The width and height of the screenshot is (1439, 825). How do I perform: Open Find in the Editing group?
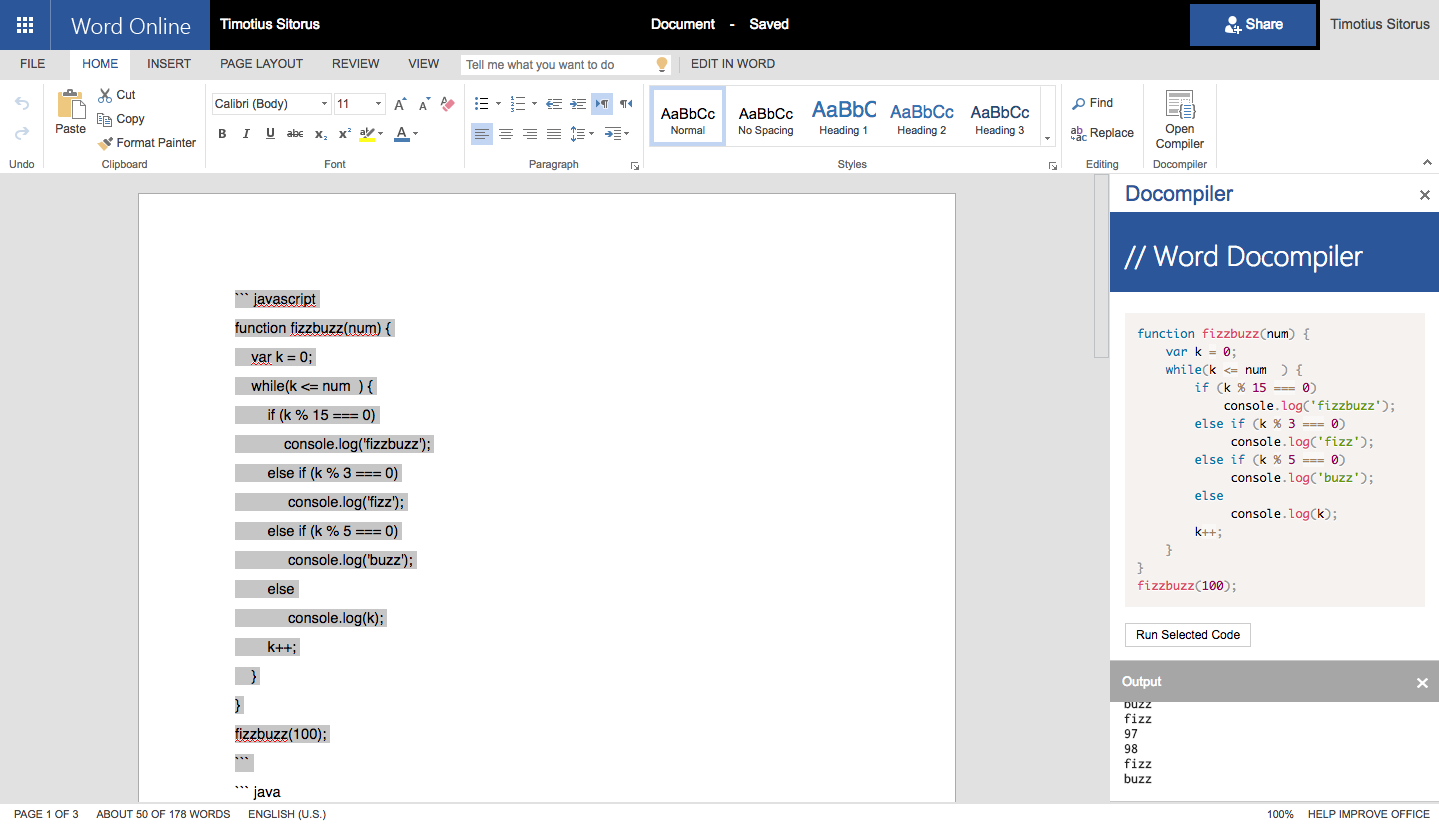pos(1092,103)
